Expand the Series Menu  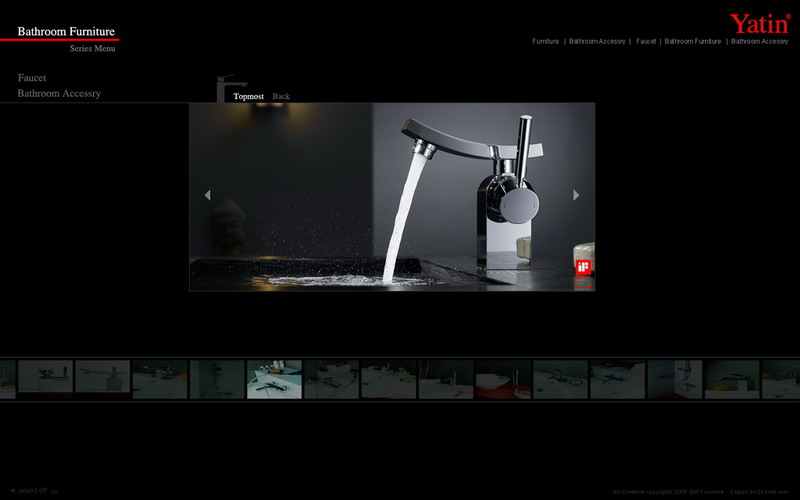92,48
